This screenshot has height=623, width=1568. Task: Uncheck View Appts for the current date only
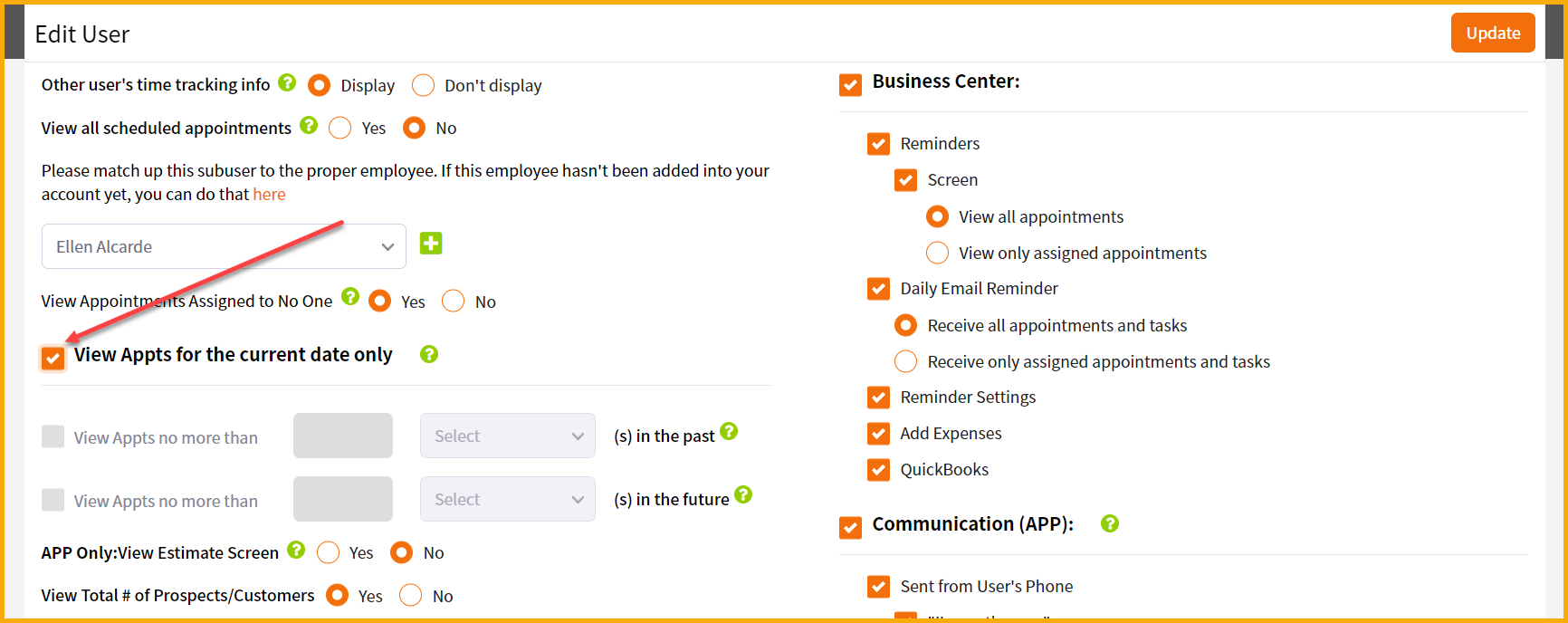[x=53, y=358]
